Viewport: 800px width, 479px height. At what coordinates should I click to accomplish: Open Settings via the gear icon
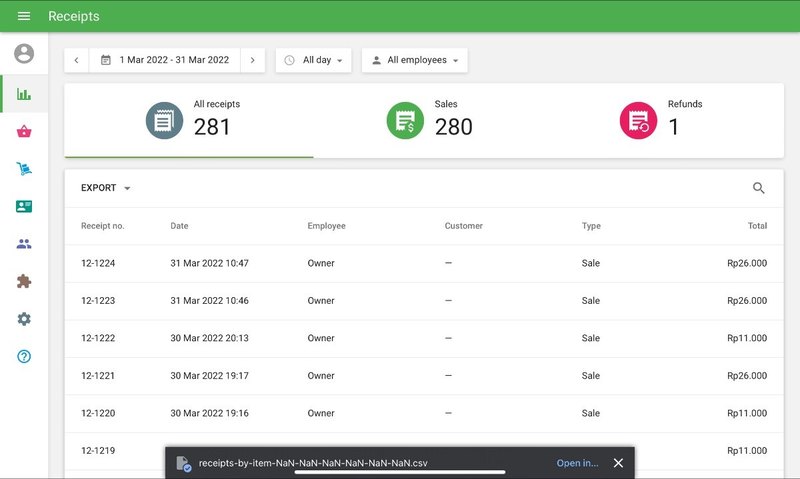[x=24, y=319]
